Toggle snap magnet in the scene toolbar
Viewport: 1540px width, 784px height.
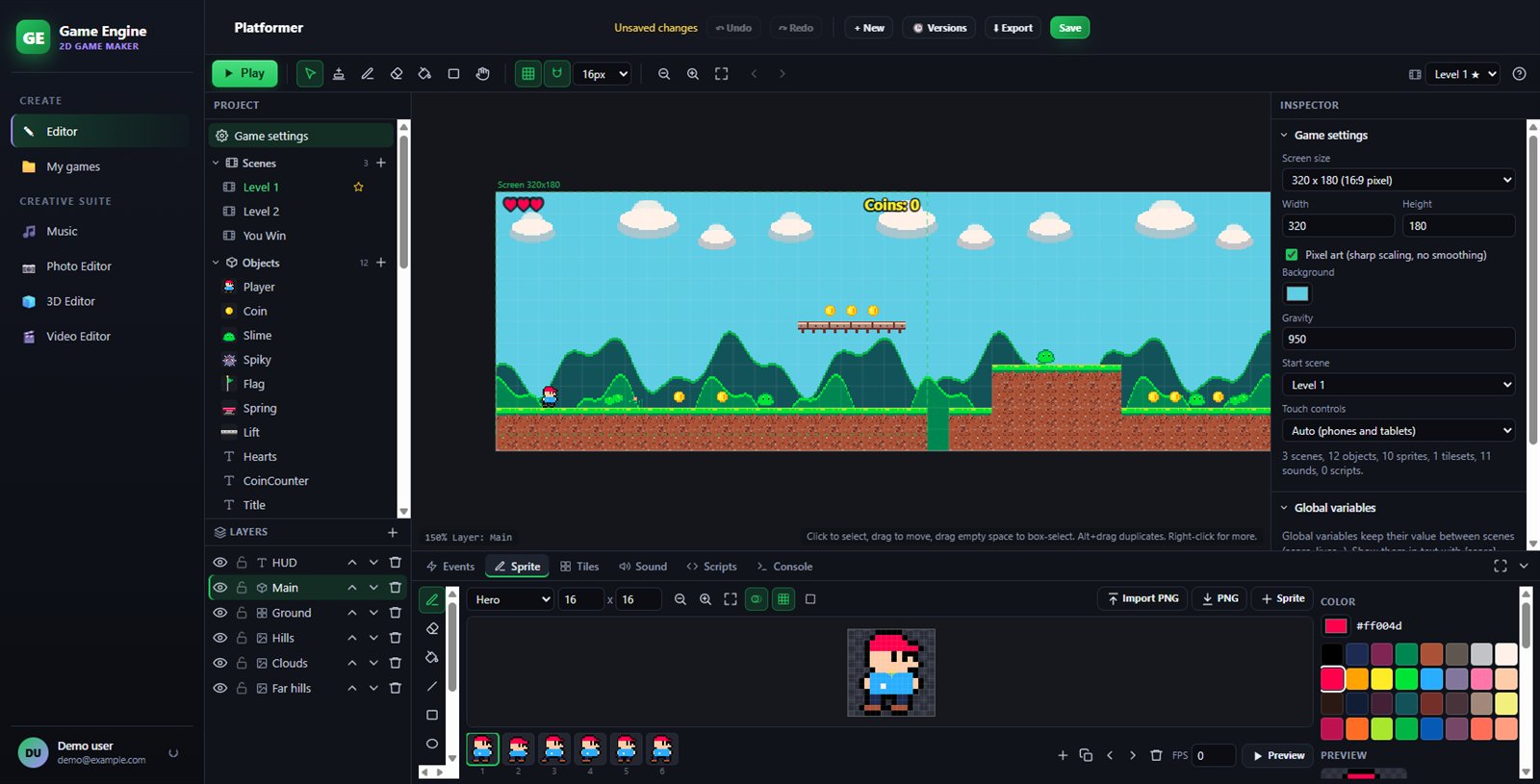pyautogui.click(x=557, y=74)
